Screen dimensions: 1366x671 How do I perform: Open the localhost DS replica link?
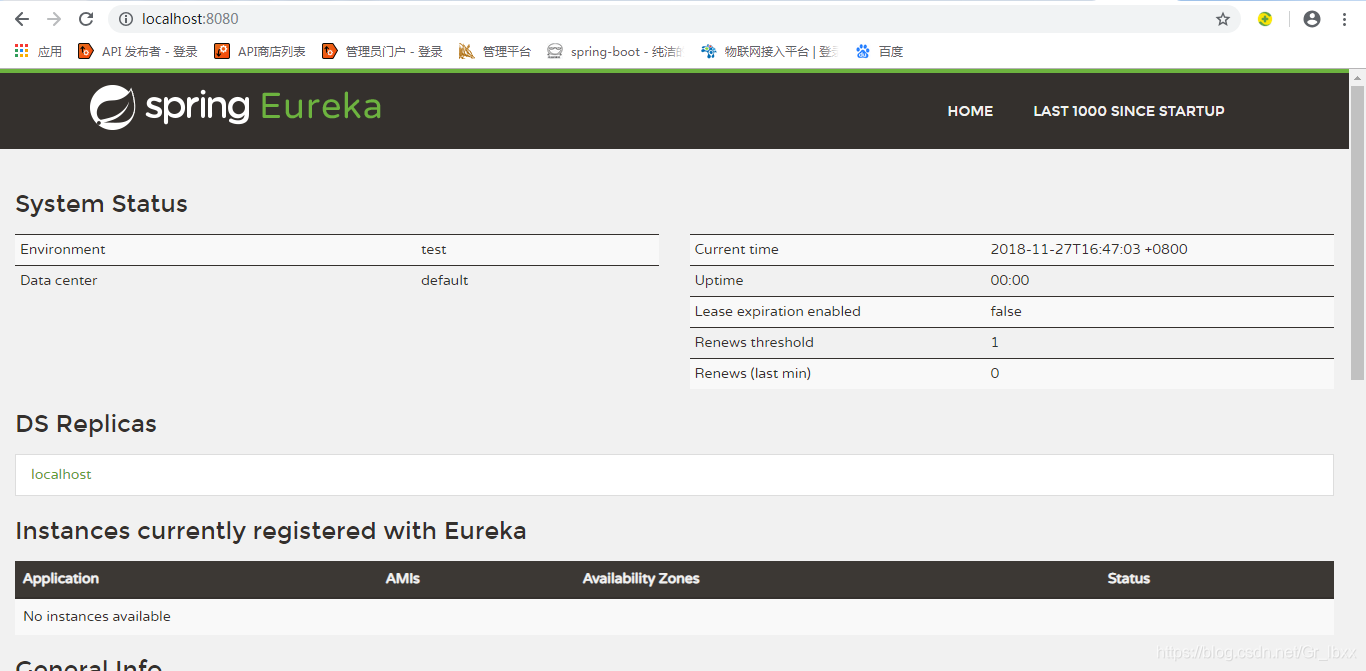(61, 474)
